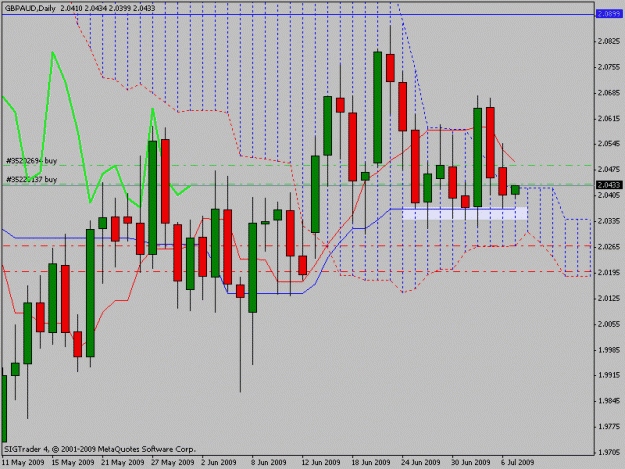Click the current price tag 2.0433

point(609,185)
